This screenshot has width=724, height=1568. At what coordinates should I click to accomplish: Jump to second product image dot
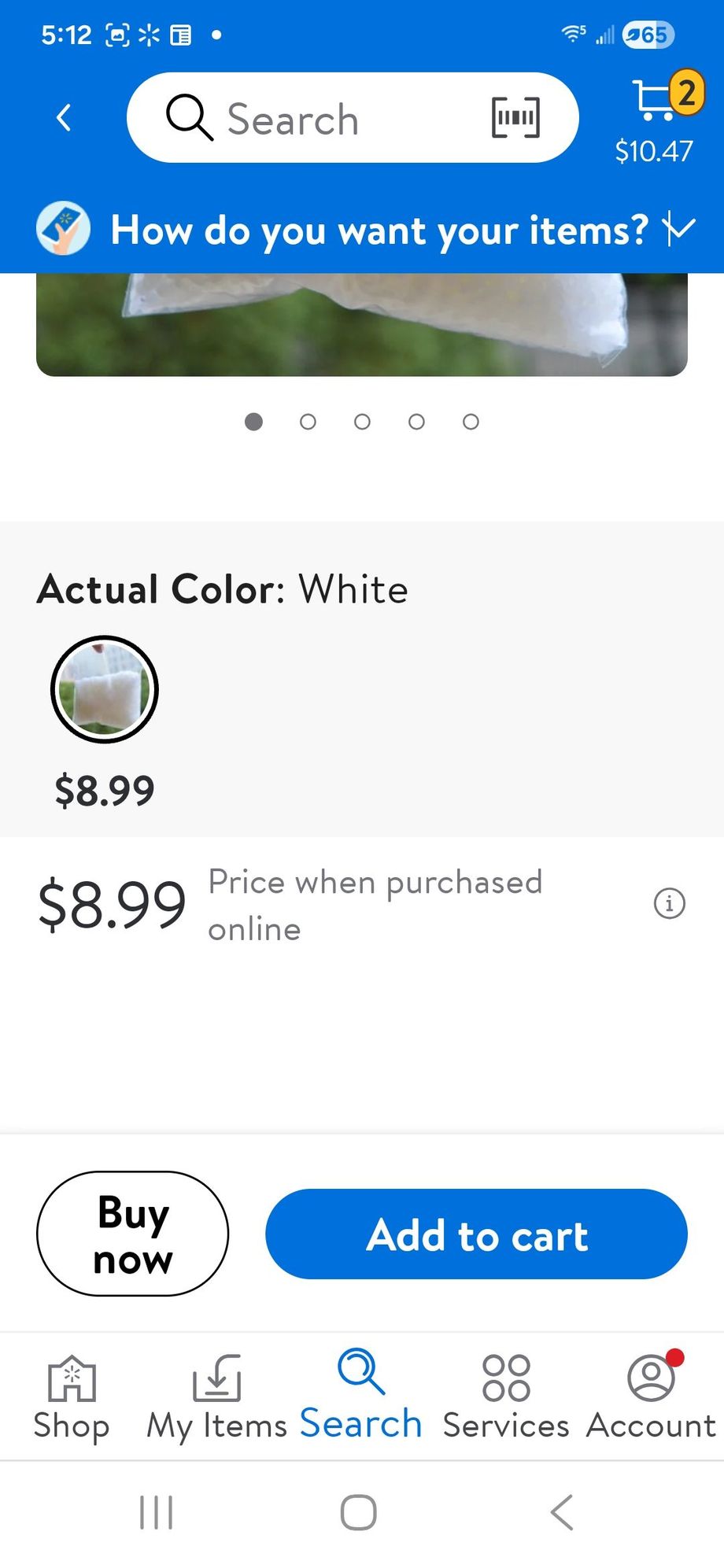coord(308,422)
